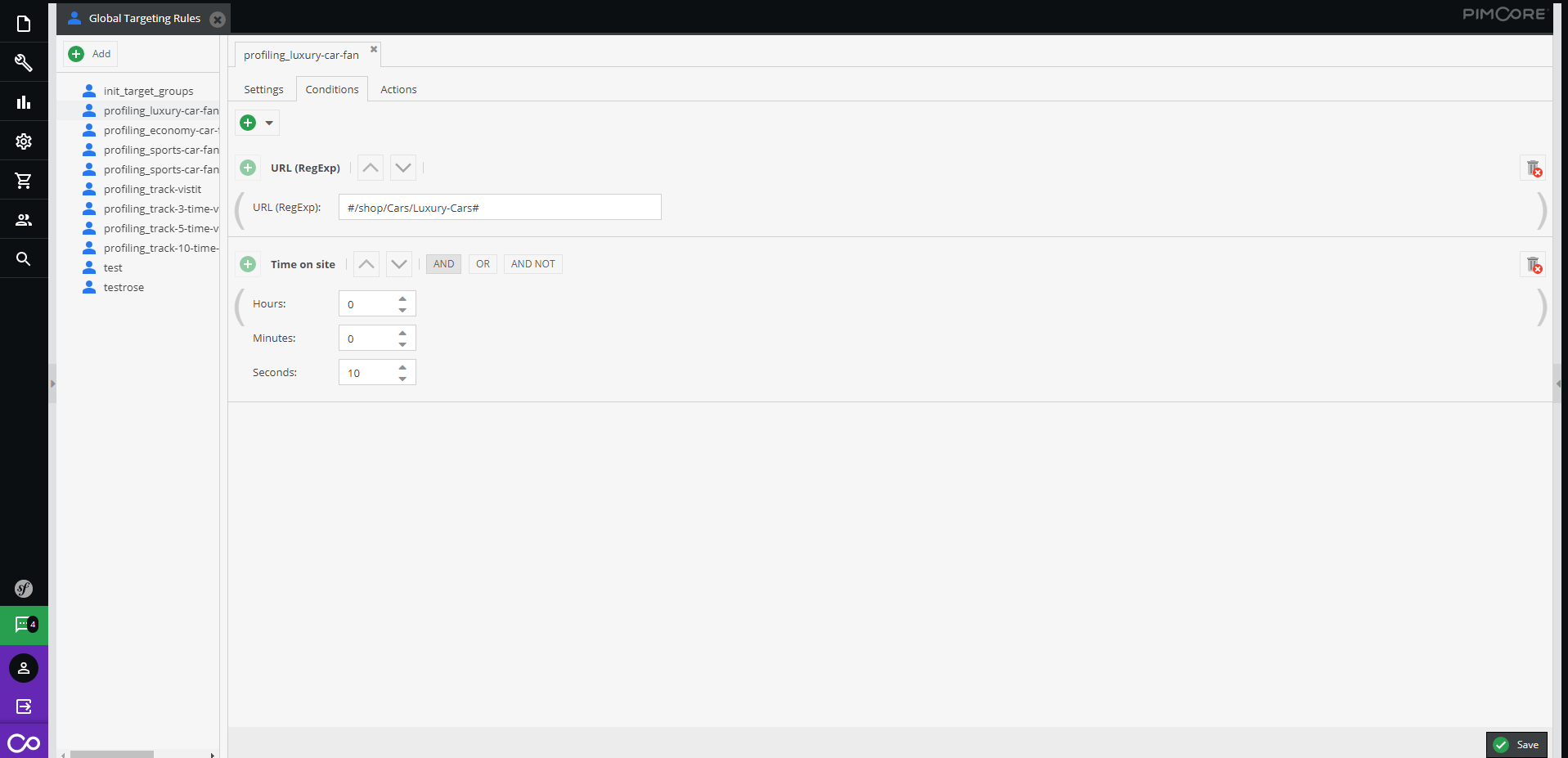Collapse the right panel splitter arrow
The image size is (1568, 758).
pos(1557,383)
